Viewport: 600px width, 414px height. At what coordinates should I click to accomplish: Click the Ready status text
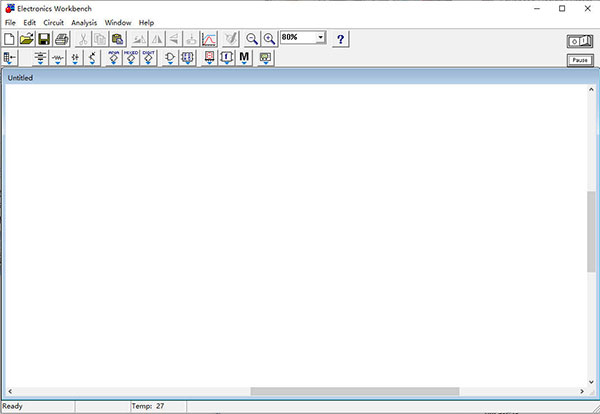[x=13, y=406]
